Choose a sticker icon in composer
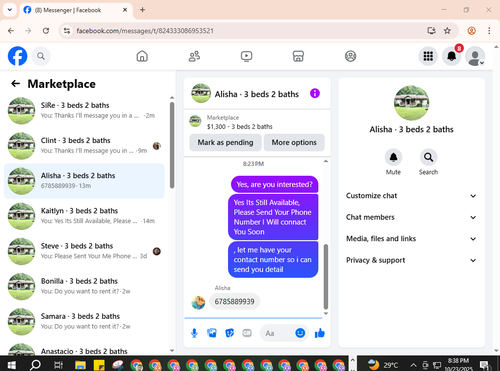Image resolution: width=500 pixels, height=371 pixels. pos(229,333)
